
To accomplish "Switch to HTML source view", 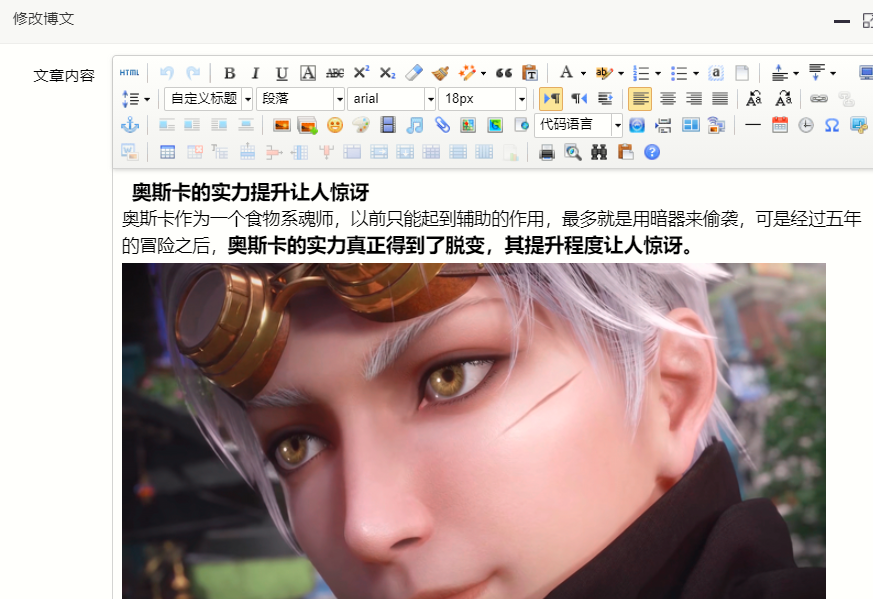I will point(129,73).
